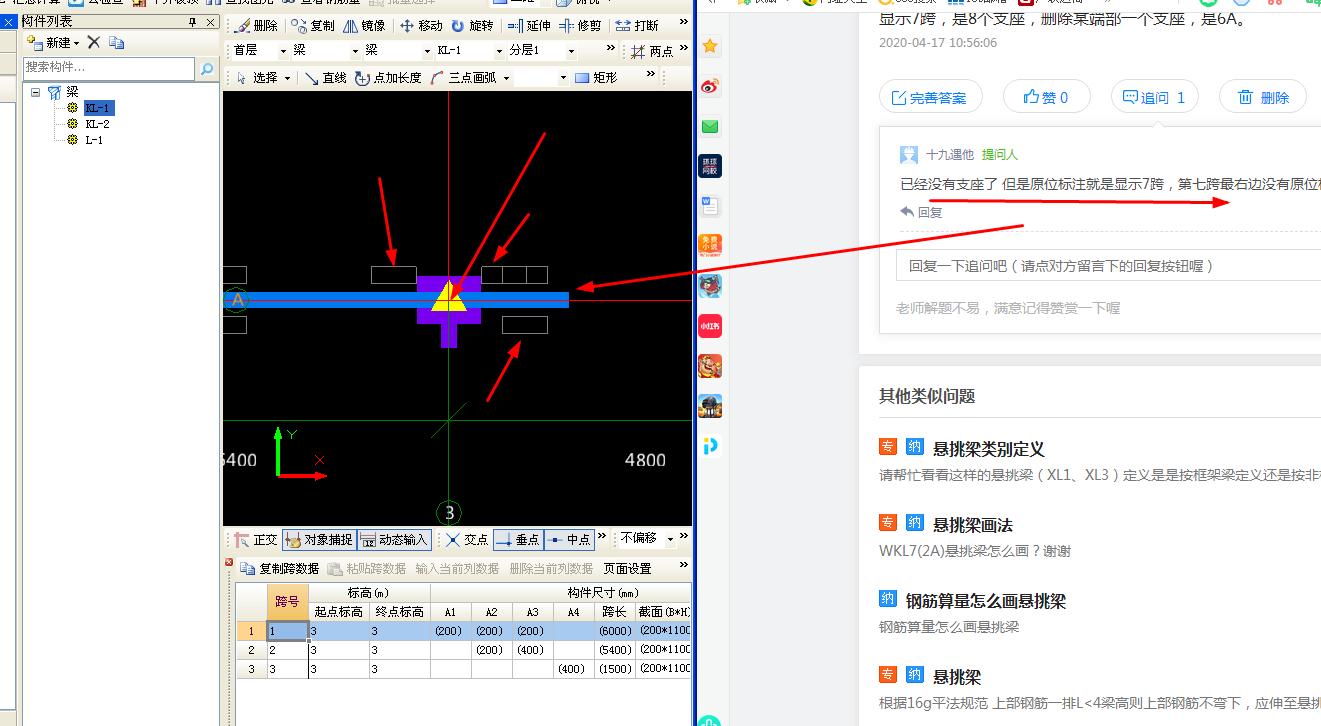1321x726 pixels.
Task: Toggle 交点 intersection snap
Action: pyautogui.click(x=467, y=539)
